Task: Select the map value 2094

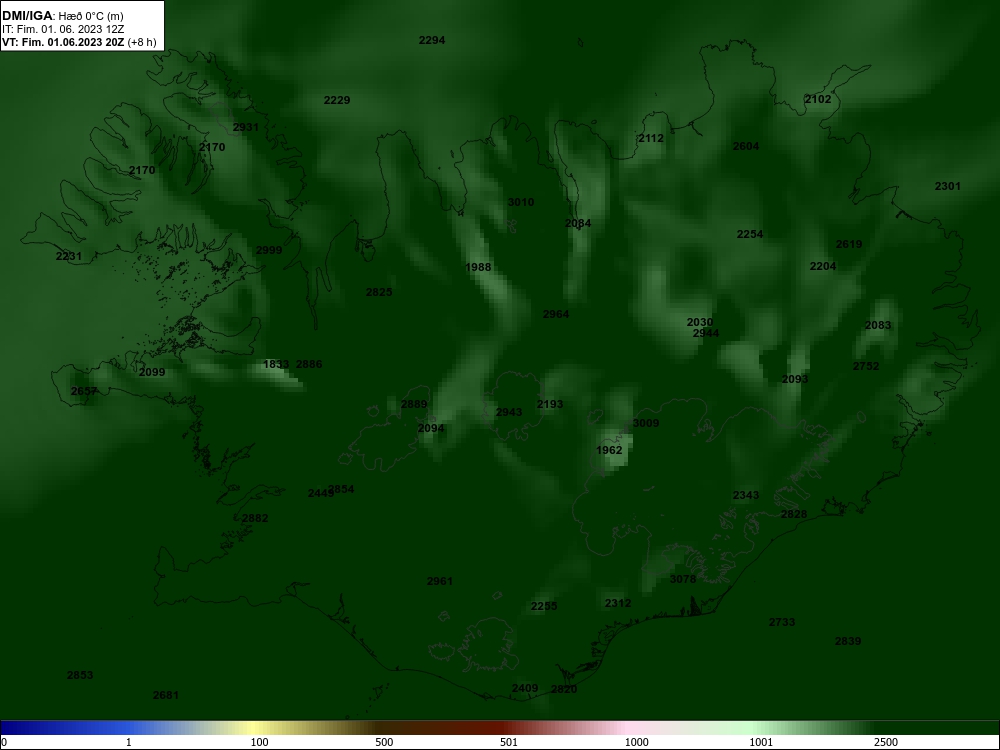Action: (x=430, y=429)
